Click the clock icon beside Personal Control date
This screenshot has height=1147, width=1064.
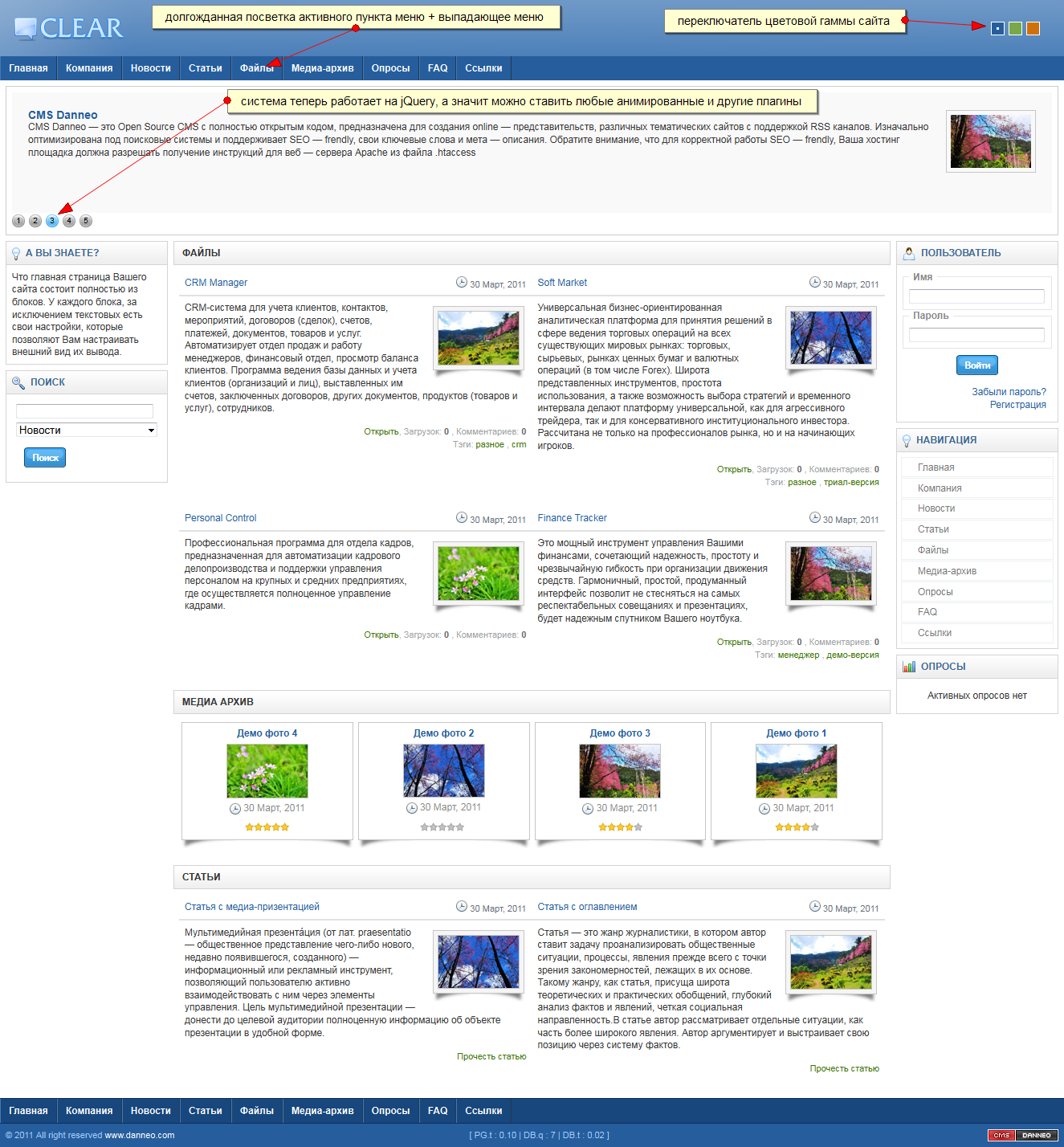462,517
